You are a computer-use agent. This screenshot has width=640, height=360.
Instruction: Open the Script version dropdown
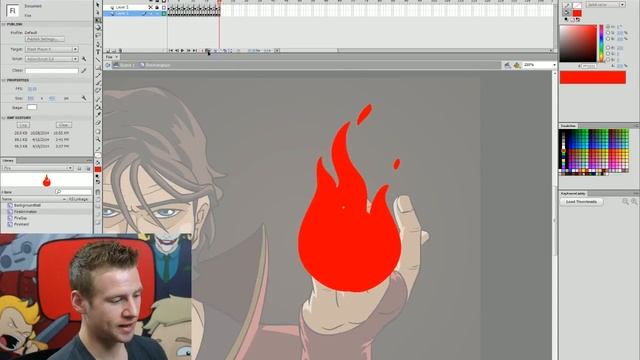52,59
